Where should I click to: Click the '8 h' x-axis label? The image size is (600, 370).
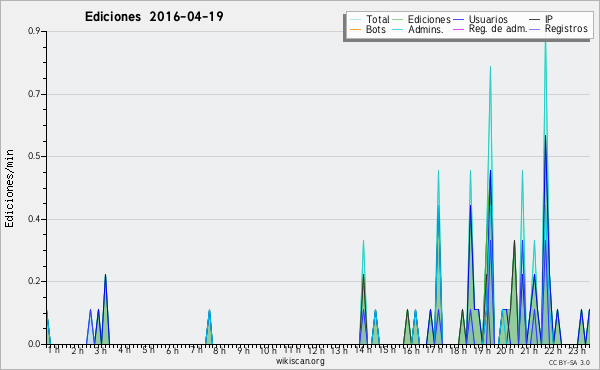(219, 350)
